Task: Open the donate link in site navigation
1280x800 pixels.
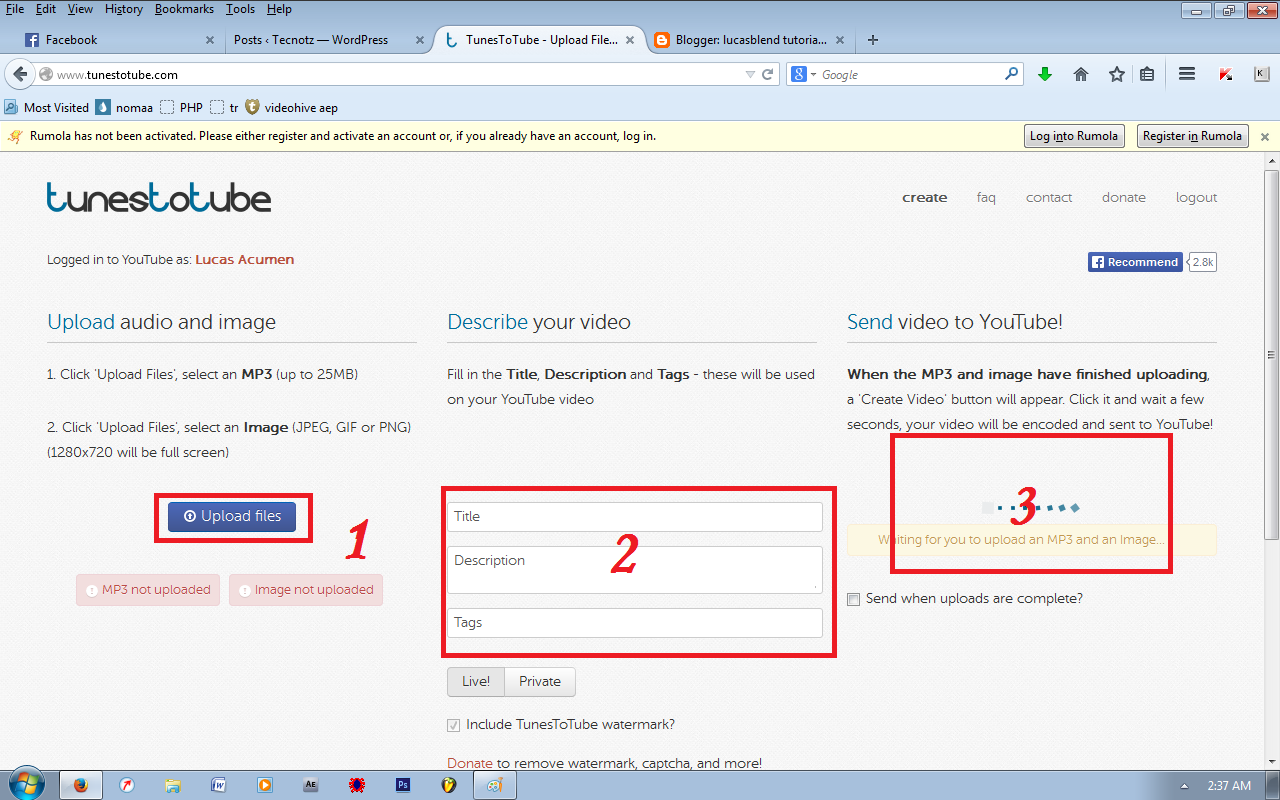Action: tap(1124, 198)
